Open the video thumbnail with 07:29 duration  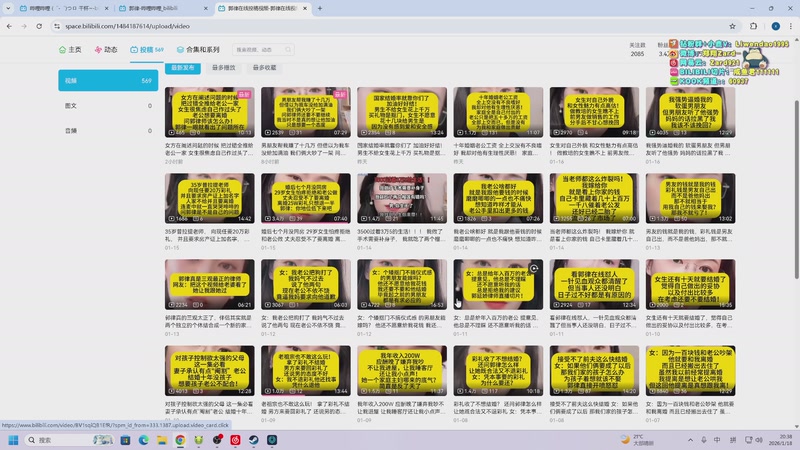coord(306,112)
